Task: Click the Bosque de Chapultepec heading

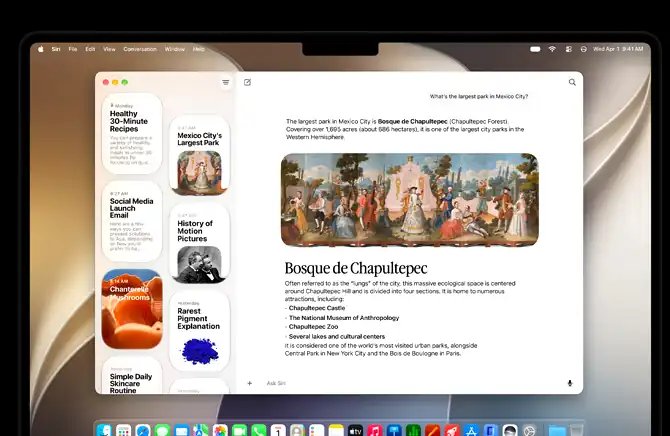Action: (x=356, y=268)
